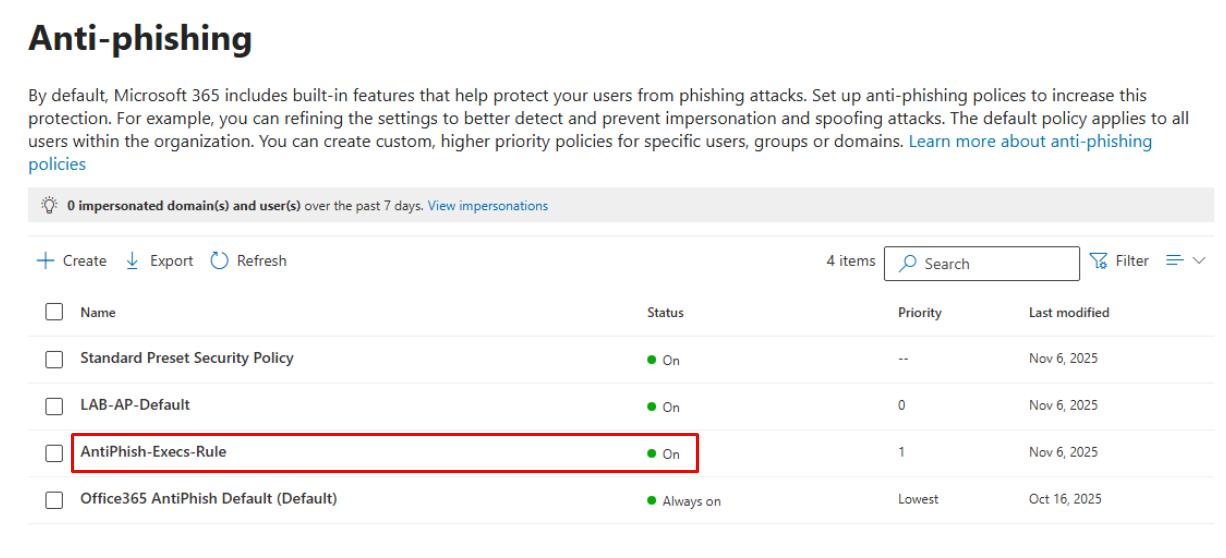Click inside the Search input field
The width and height of the screenshot is (1226, 558).
990,264
